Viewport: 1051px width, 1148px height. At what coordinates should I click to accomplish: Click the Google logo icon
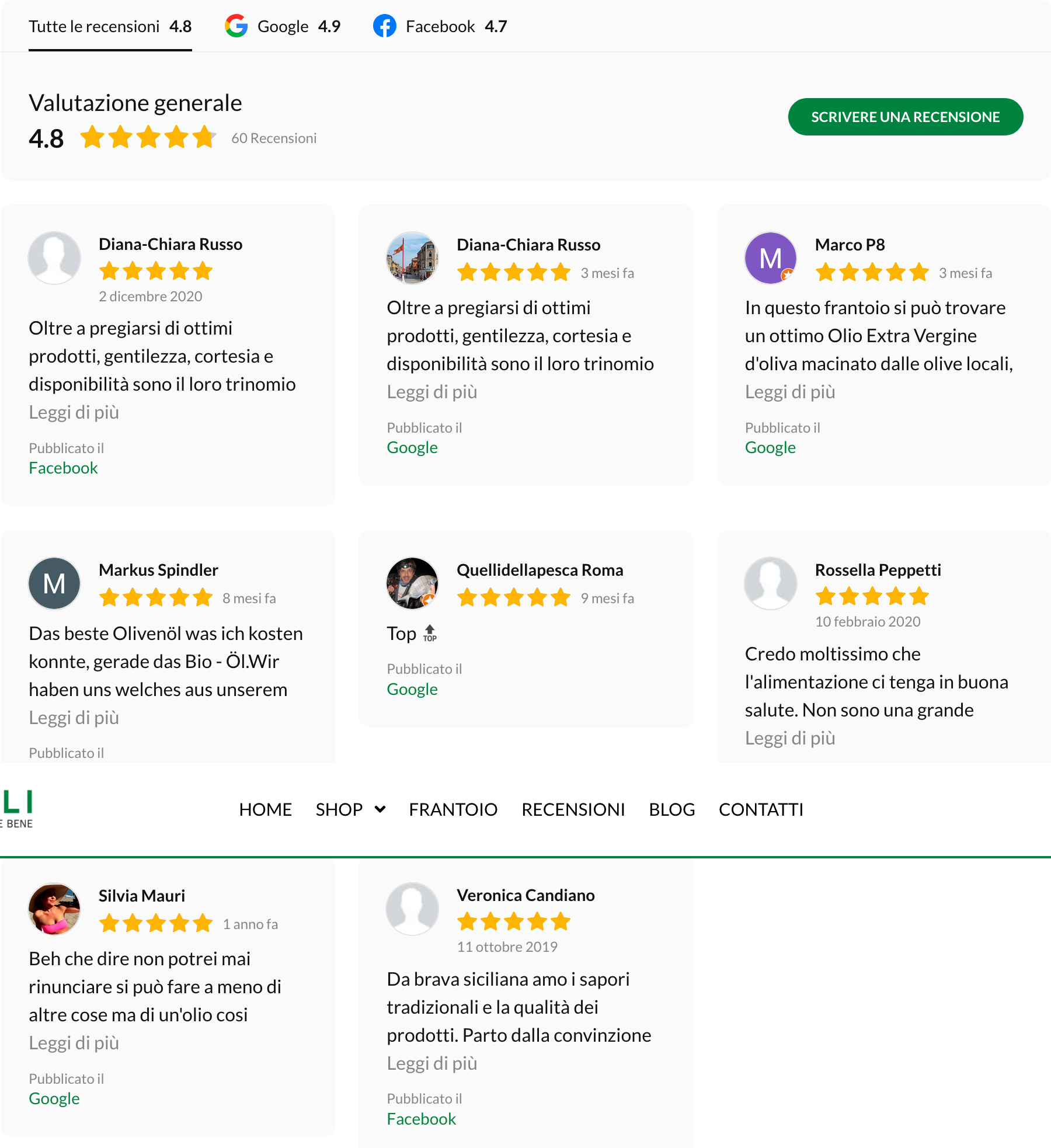(x=236, y=26)
